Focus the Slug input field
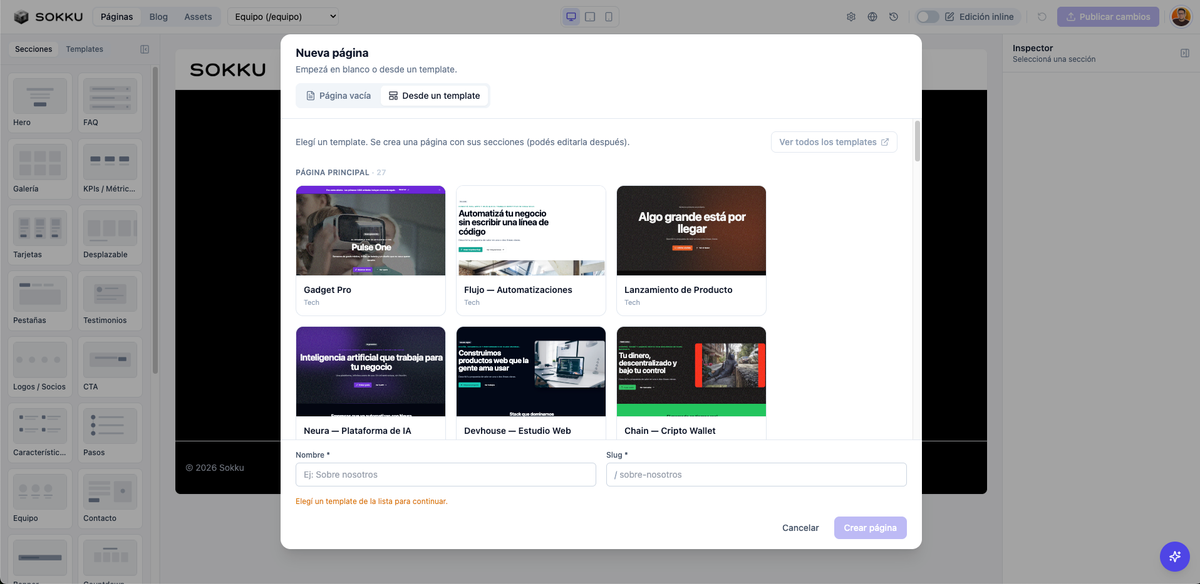This screenshot has width=1200, height=584. pos(756,474)
